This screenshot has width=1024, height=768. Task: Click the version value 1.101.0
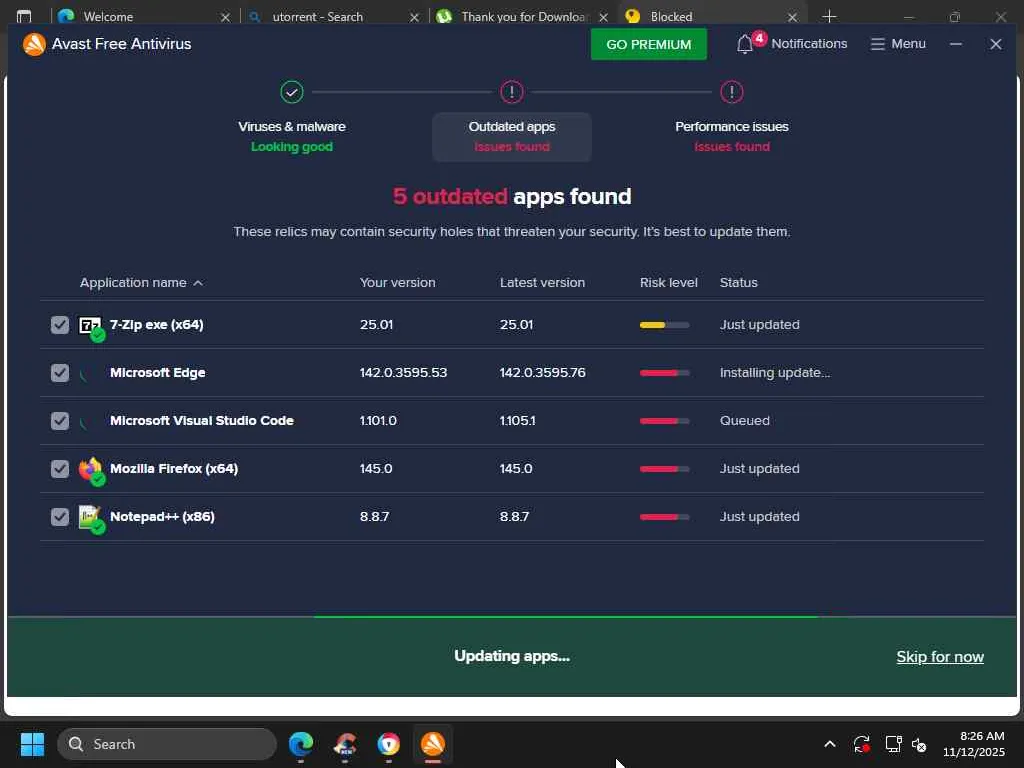click(378, 421)
